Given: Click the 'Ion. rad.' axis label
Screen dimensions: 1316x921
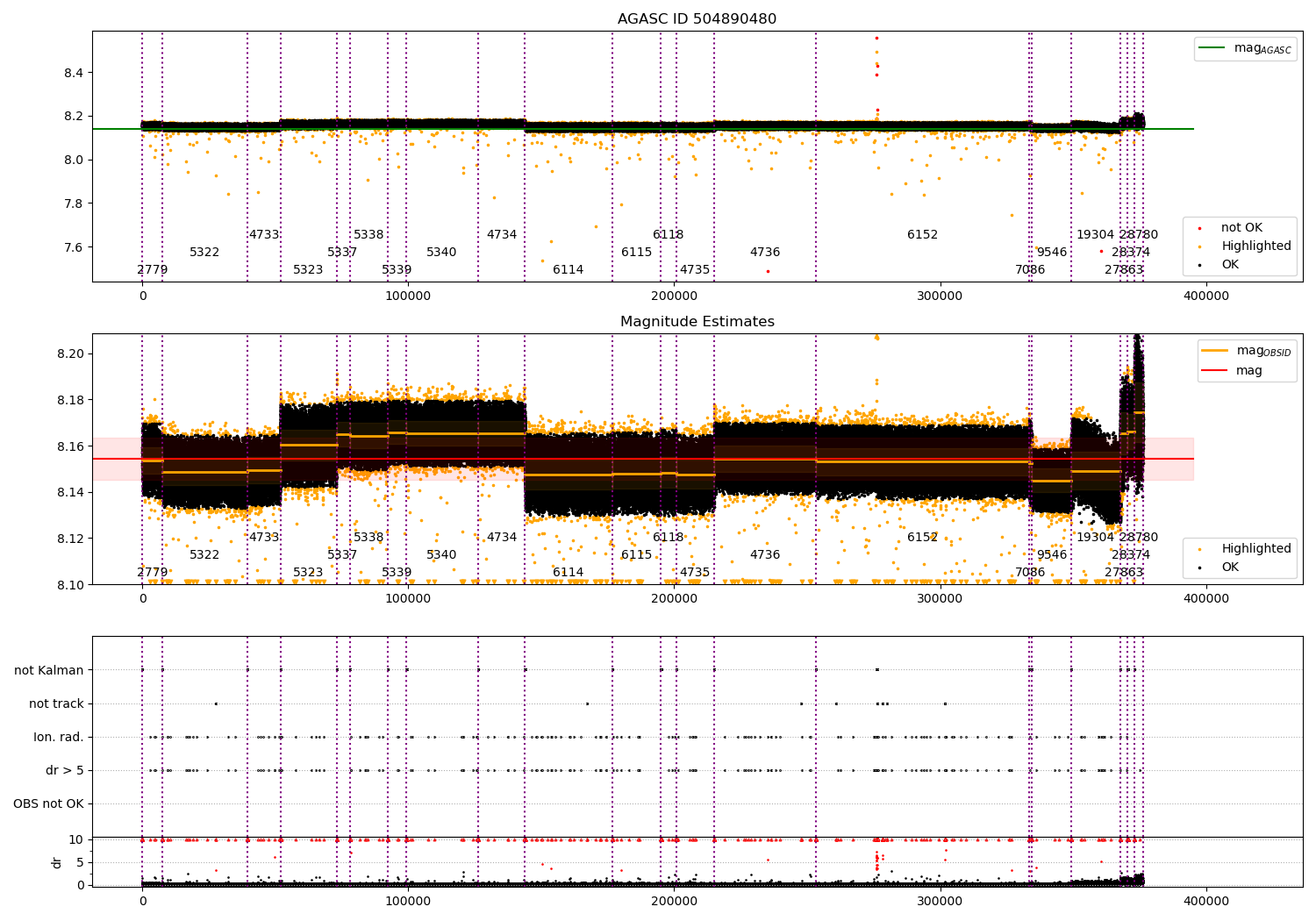Looking at the screenshot, I should coord(59,738).
